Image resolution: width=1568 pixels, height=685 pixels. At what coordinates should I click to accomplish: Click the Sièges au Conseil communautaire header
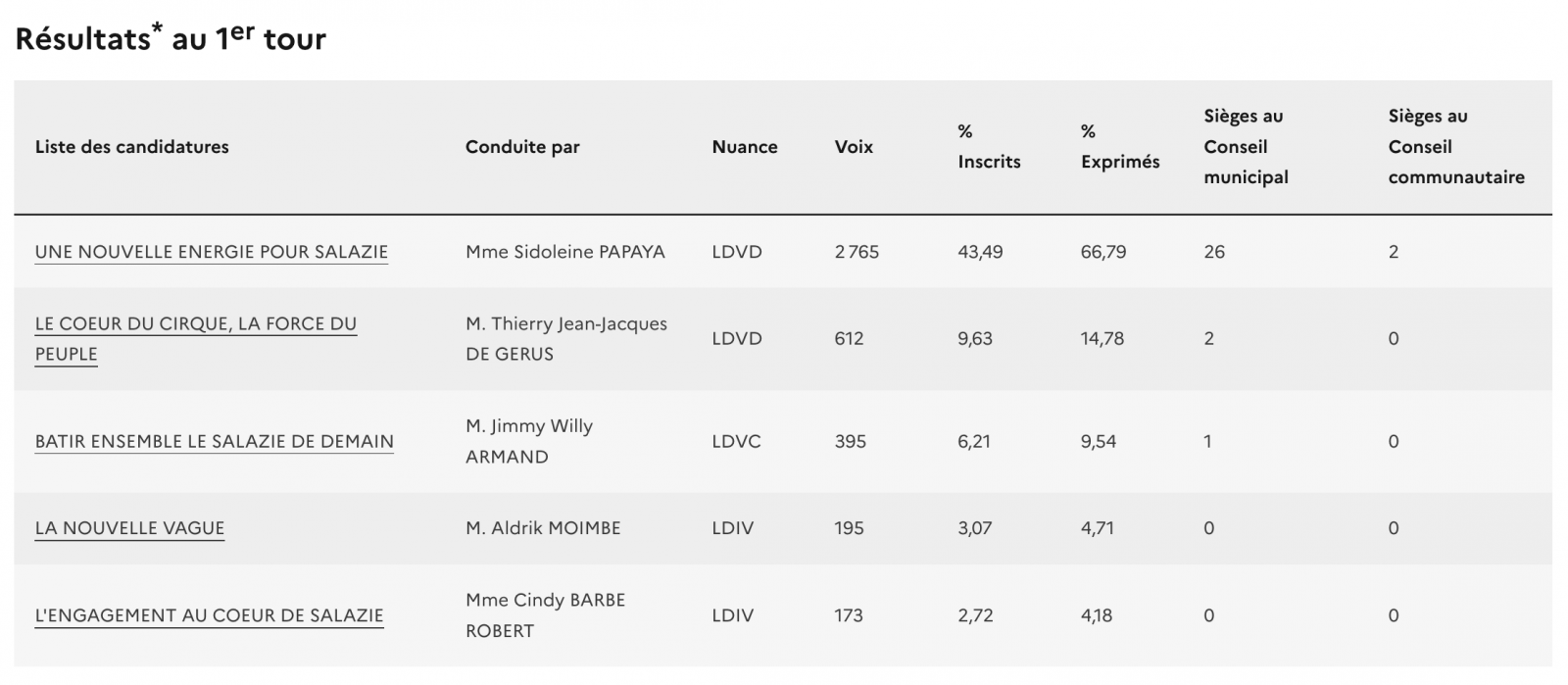(x=1455, y=147)
